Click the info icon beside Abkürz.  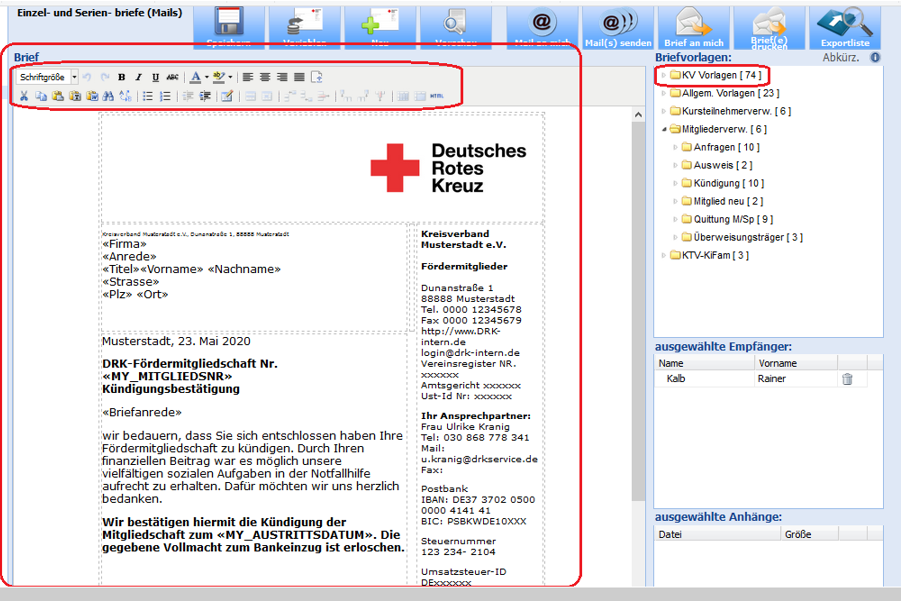click(875, 57)
